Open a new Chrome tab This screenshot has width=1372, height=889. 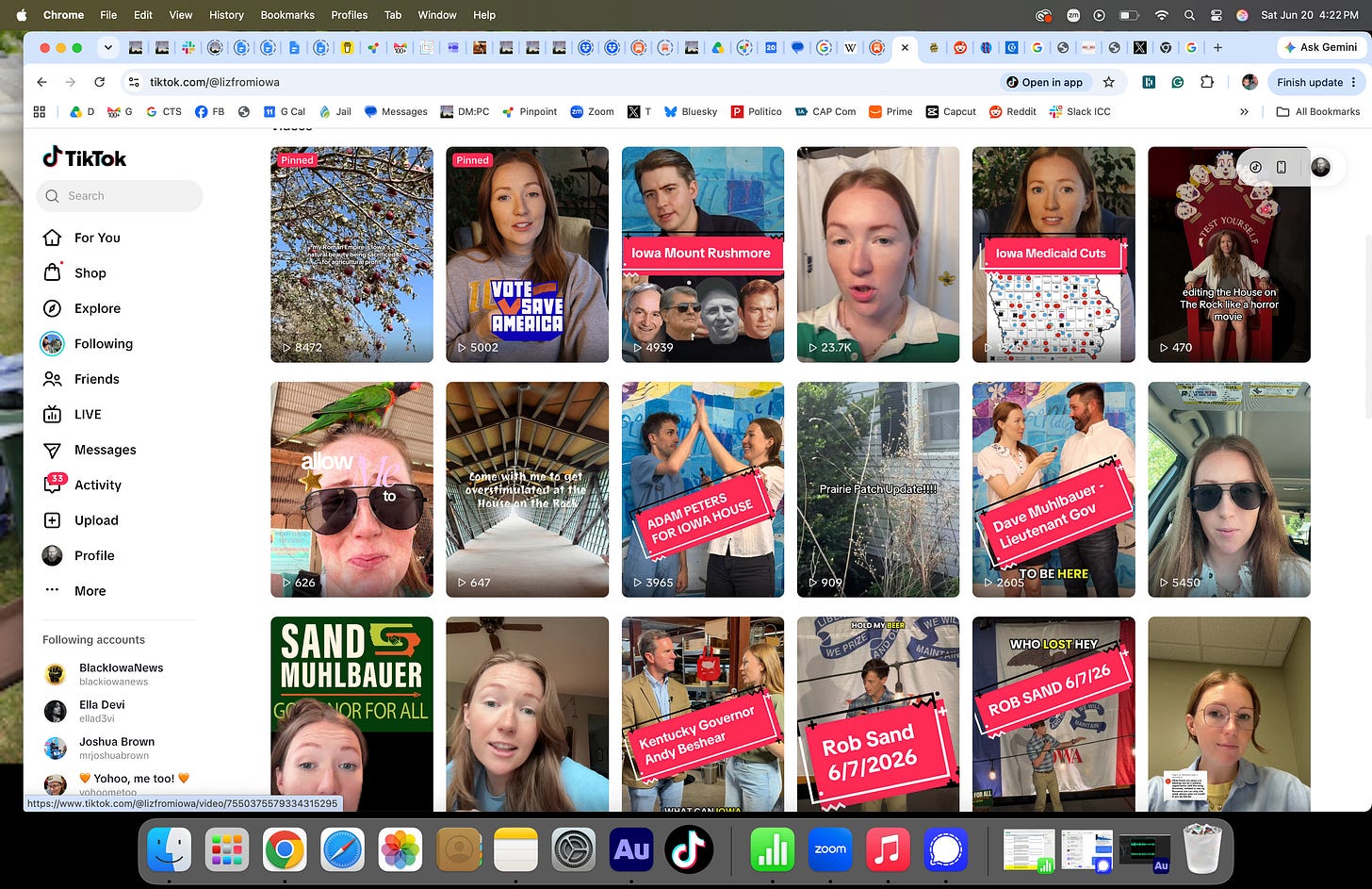(1217, 47)
